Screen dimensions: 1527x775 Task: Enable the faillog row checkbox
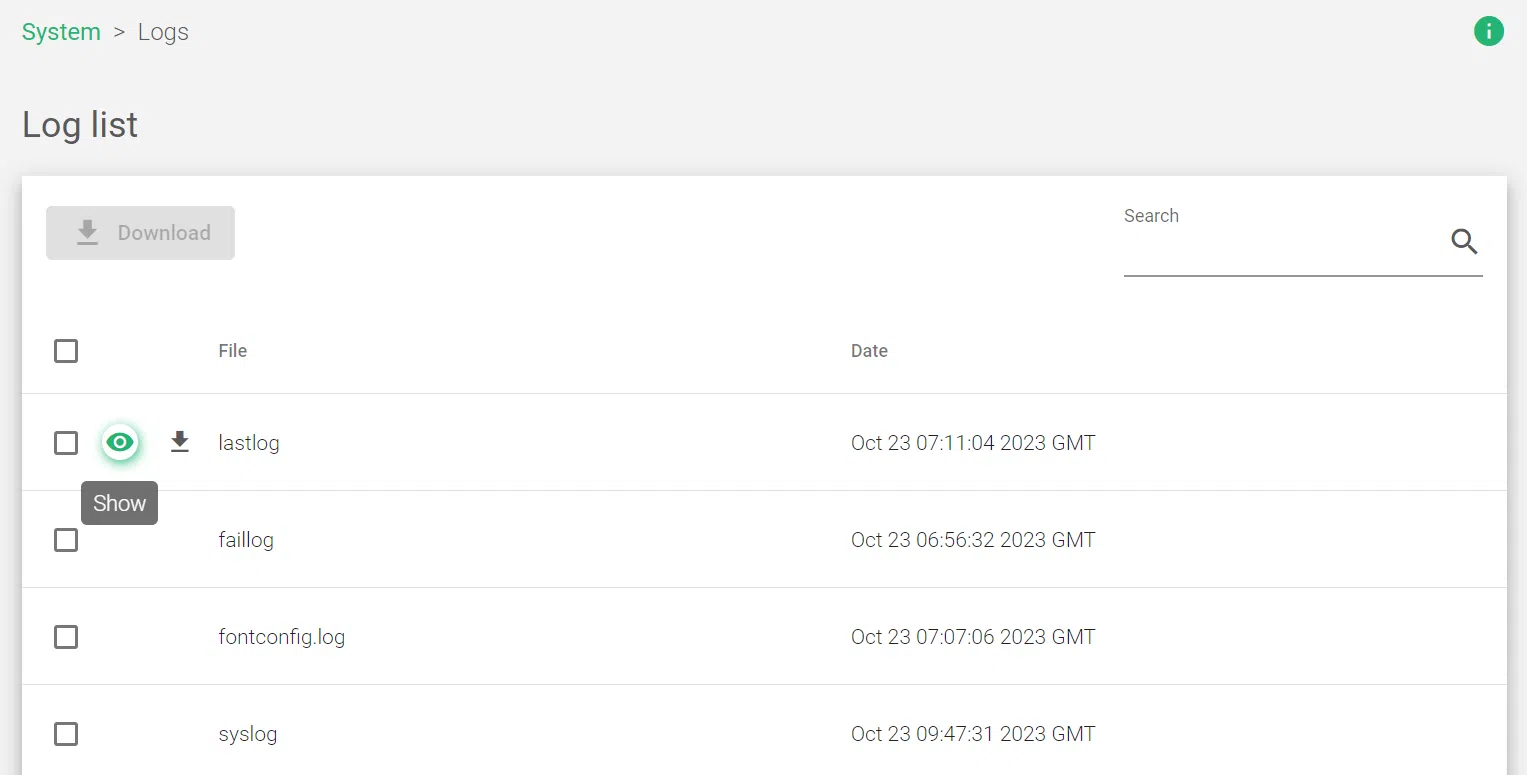point(66,539)
